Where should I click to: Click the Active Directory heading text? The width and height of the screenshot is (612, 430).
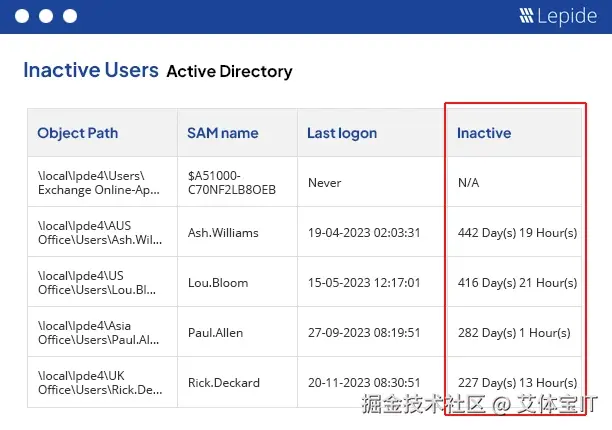pyautogui.click(x=230, y=71)
